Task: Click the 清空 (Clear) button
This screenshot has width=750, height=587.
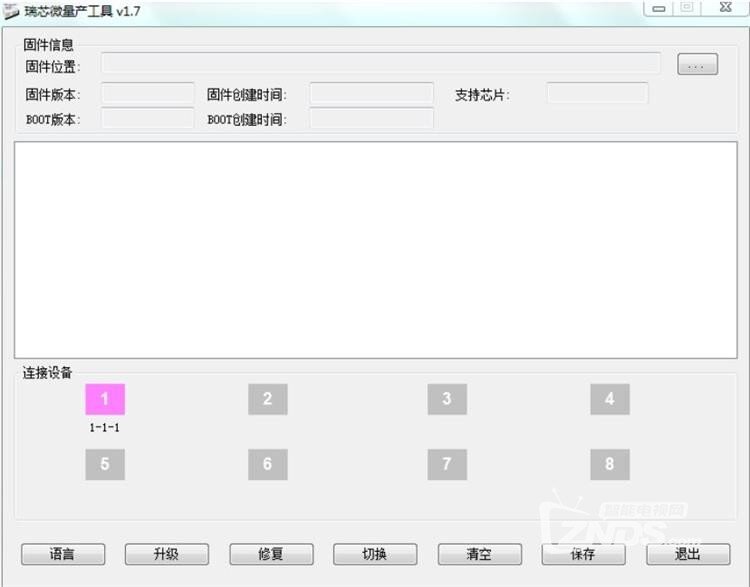Action: (480, 554)
